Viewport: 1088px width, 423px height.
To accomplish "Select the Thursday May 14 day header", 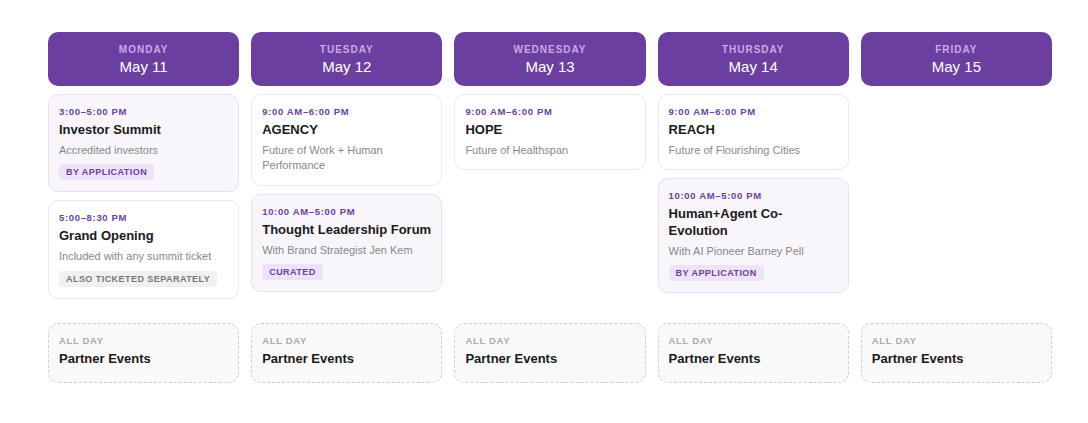I will click(x=753, y=59).
